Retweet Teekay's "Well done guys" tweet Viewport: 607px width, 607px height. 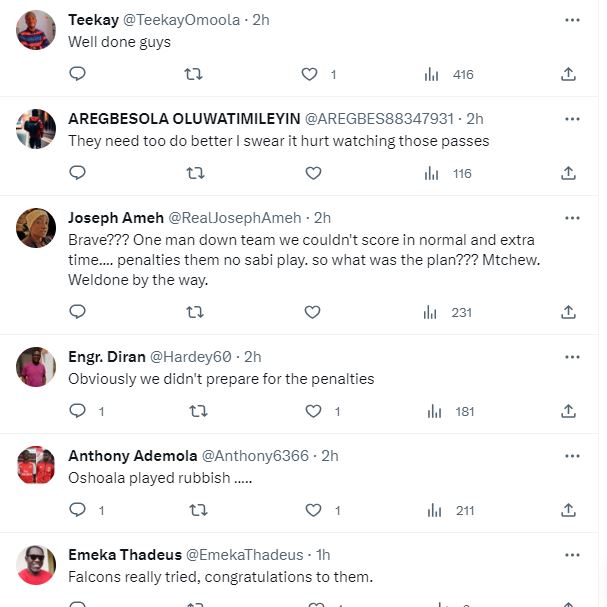click(195, 74)
